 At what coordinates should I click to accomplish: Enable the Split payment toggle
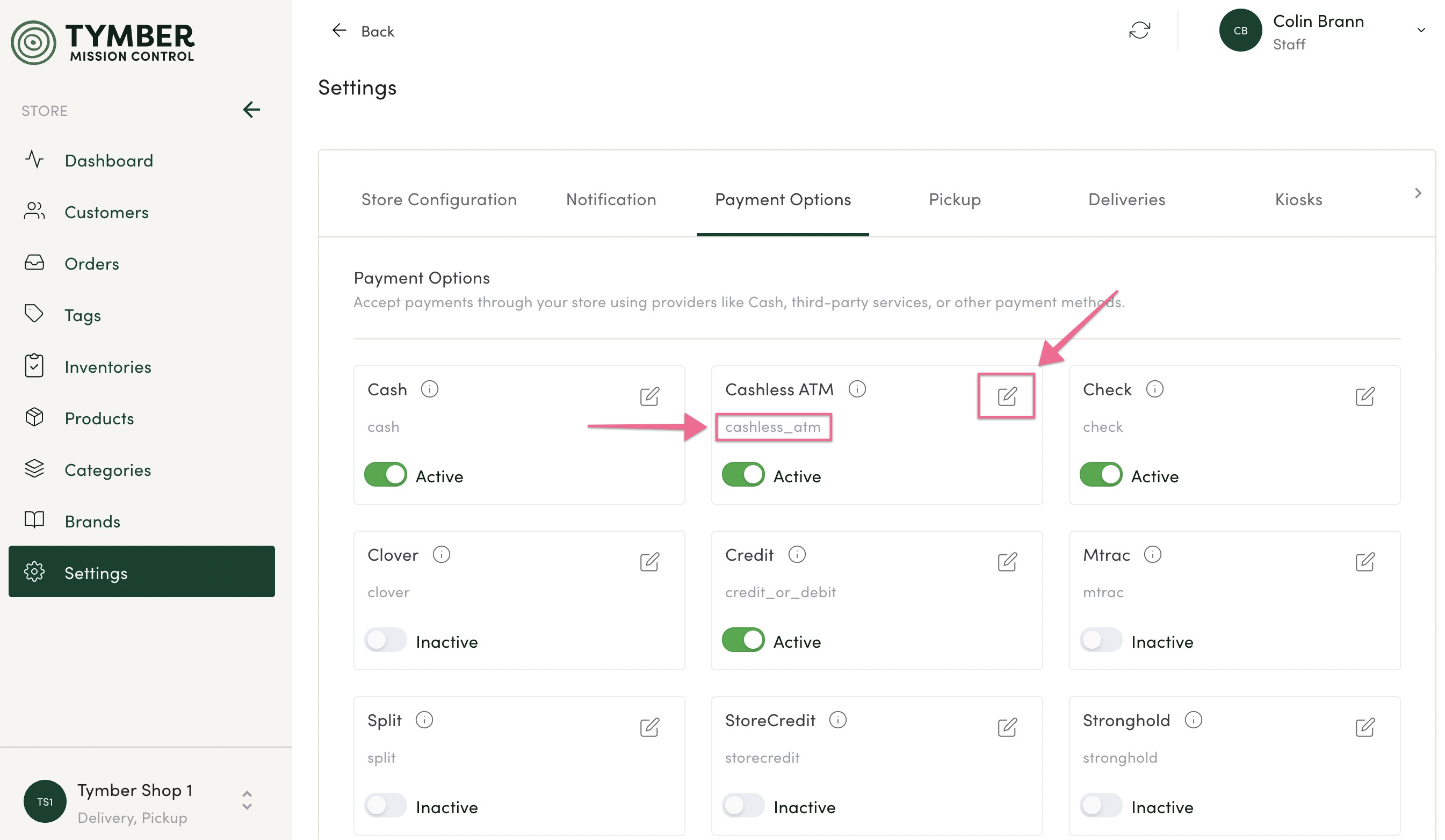coord(385,805)
